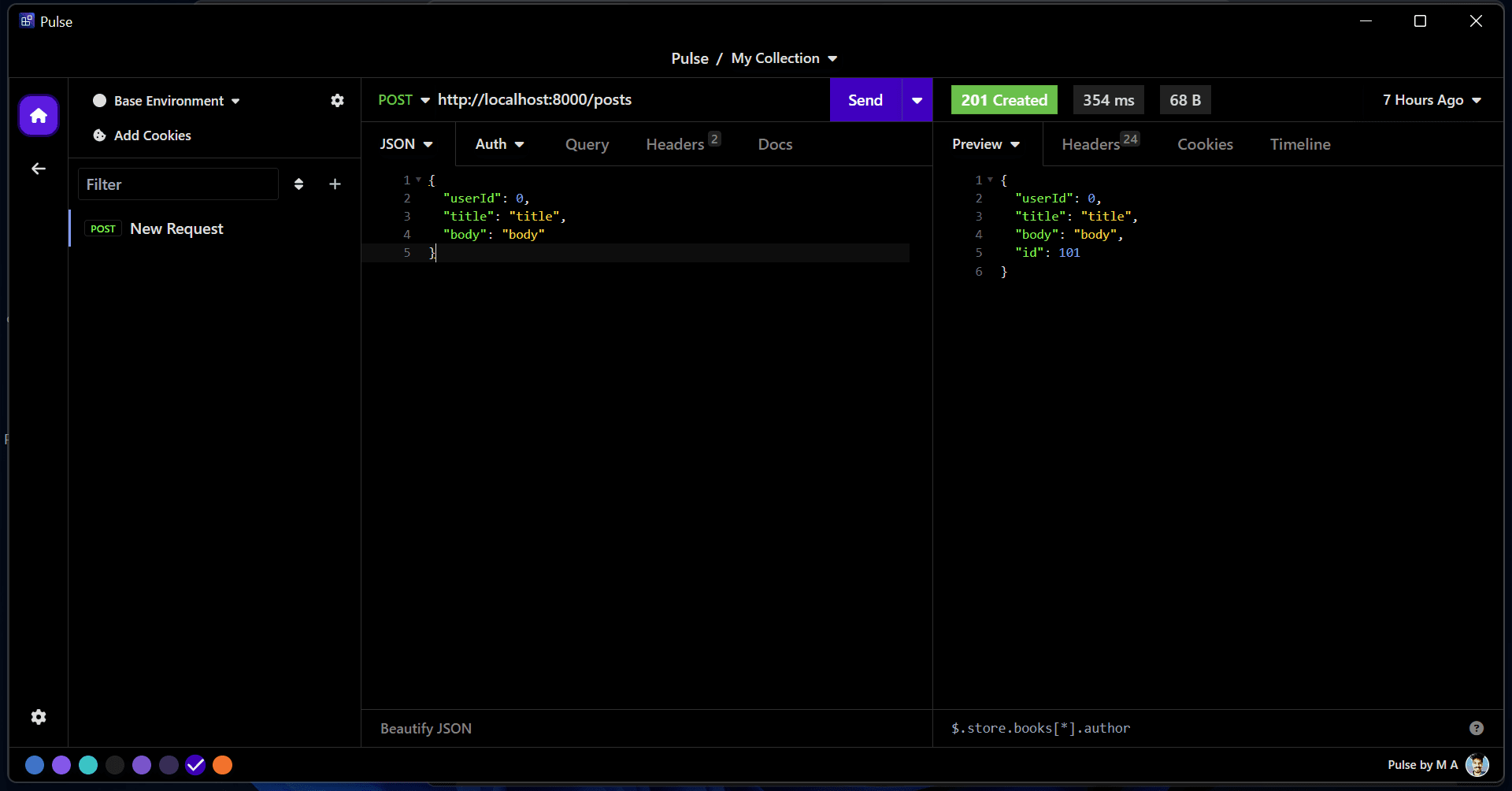Image resolution: width=1512 pixels, height=791 pixels.
Task: Open the Base Environment dropdown
Action: (x=166, y=100)
